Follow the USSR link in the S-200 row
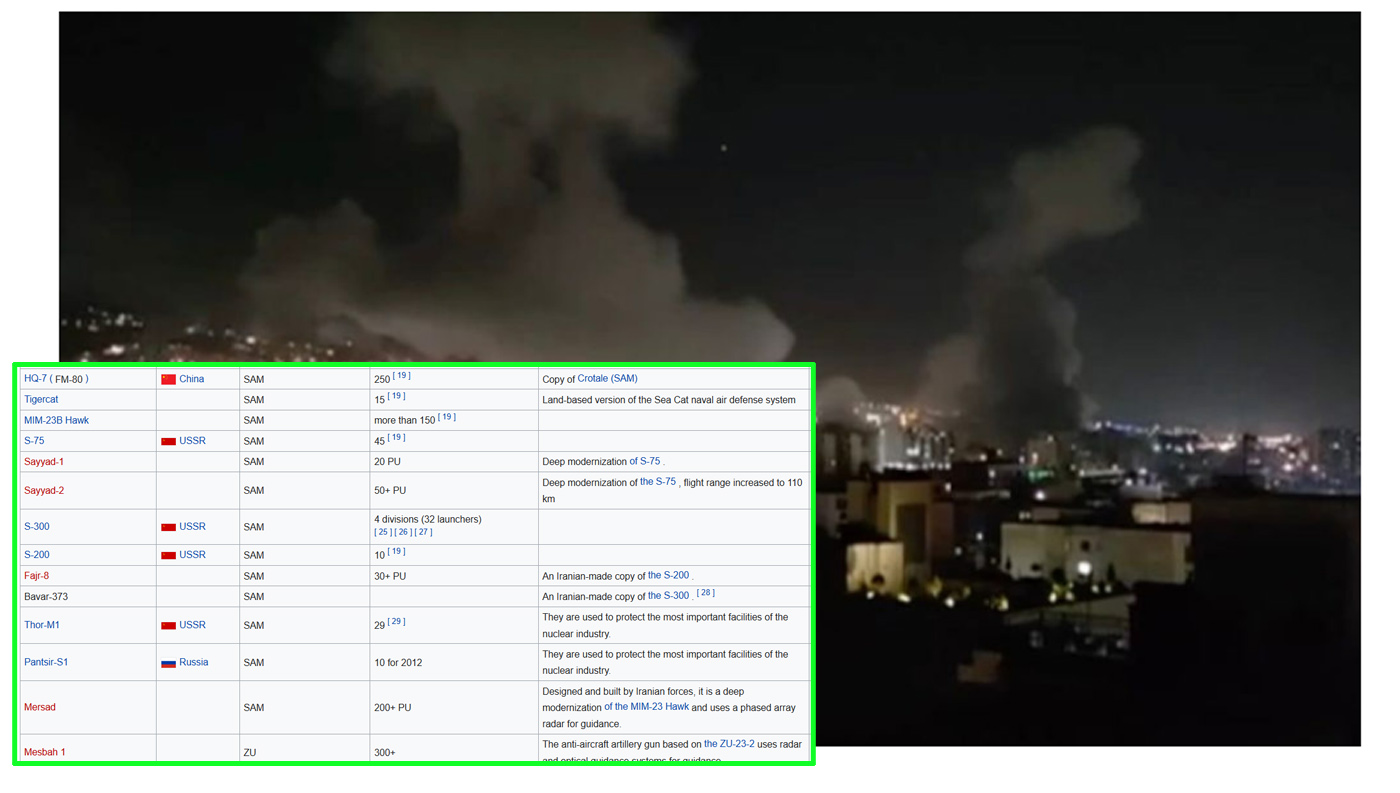 point(192,554)
